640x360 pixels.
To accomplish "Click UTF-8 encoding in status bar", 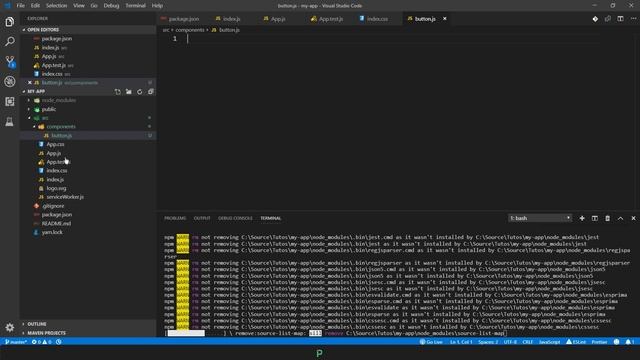I will pos(510,342).
